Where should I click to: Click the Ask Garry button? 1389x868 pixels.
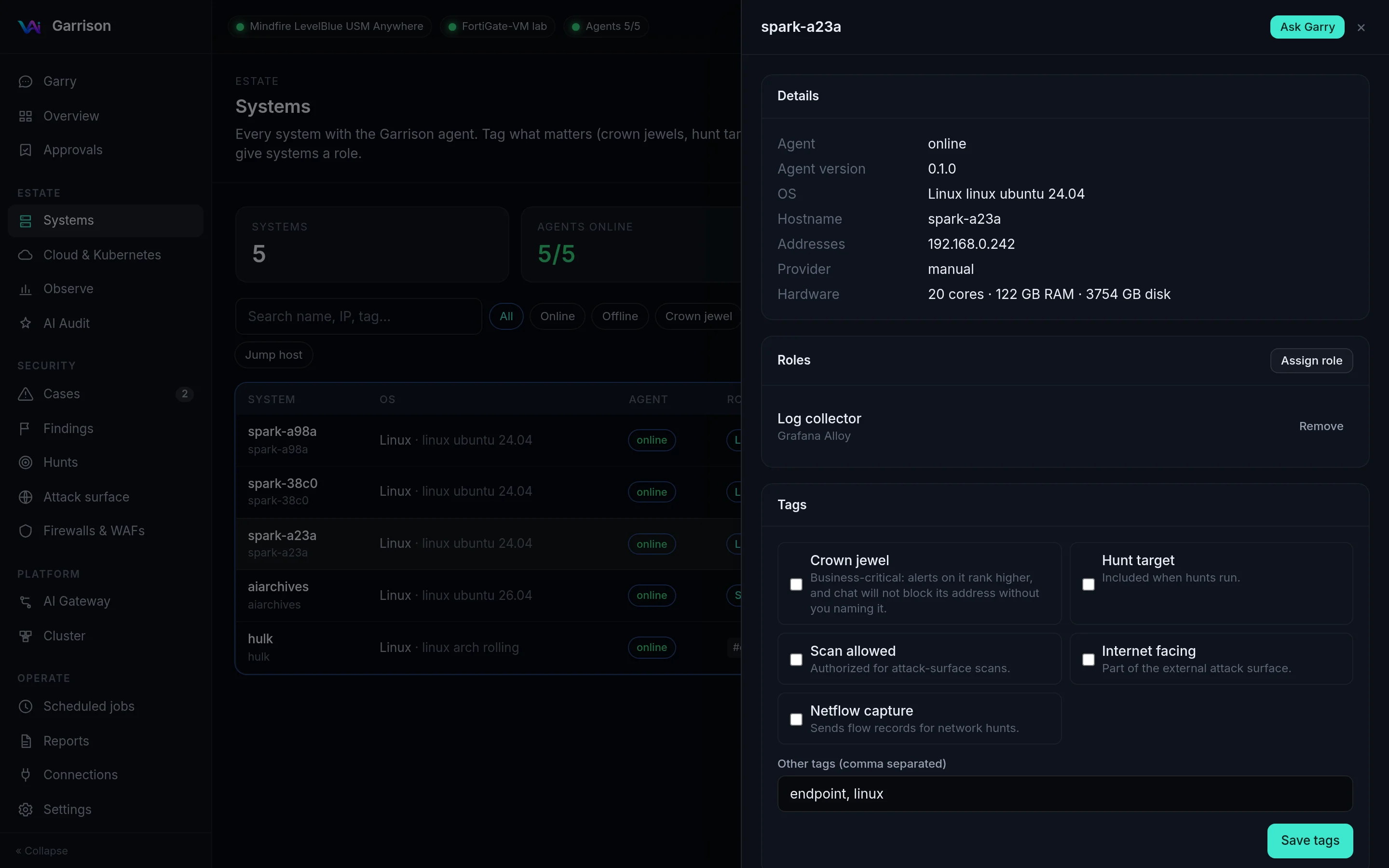coord(1307,27)
